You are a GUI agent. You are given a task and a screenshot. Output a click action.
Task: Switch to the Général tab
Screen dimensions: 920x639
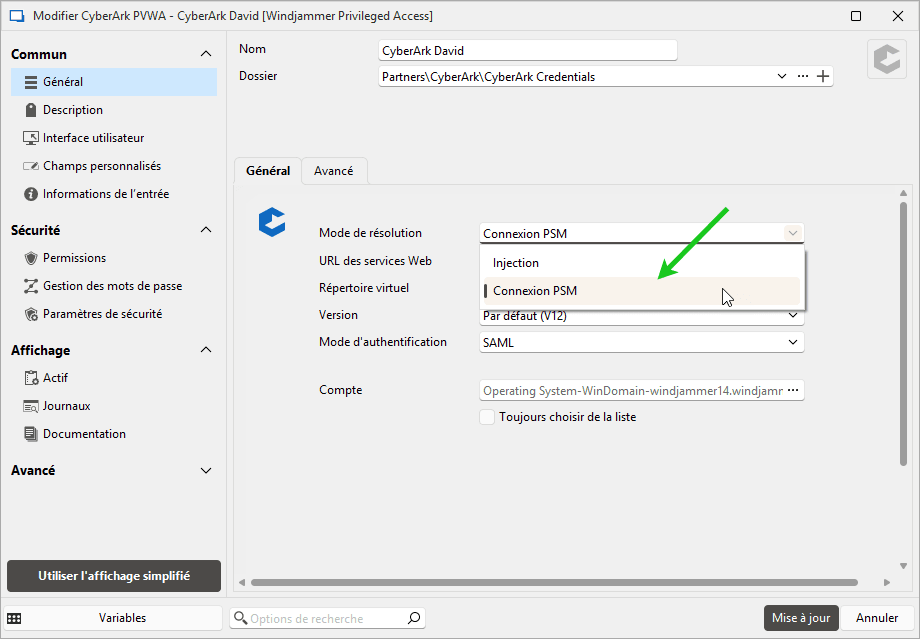pyautogui.click(x=267, y=170)
